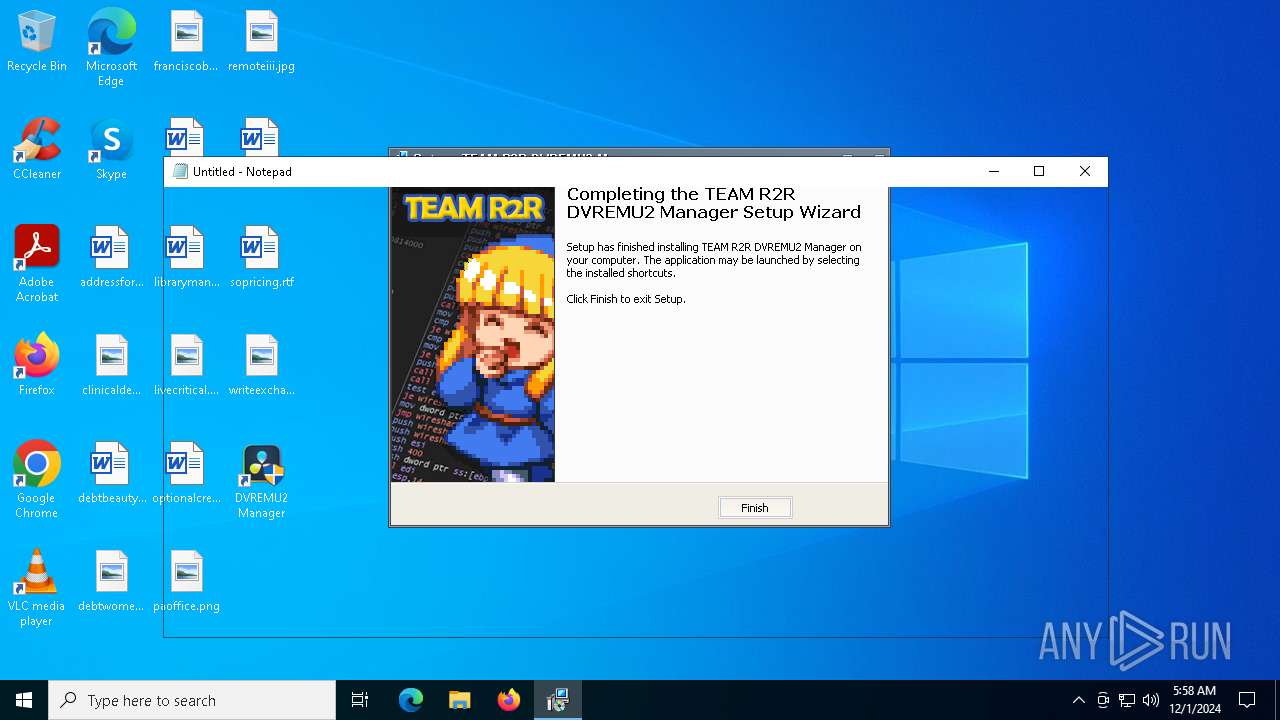The image size is (1280, 720).
Task: Select the Microsoft Edge desktop shortcut
Action: pos(111,47)
